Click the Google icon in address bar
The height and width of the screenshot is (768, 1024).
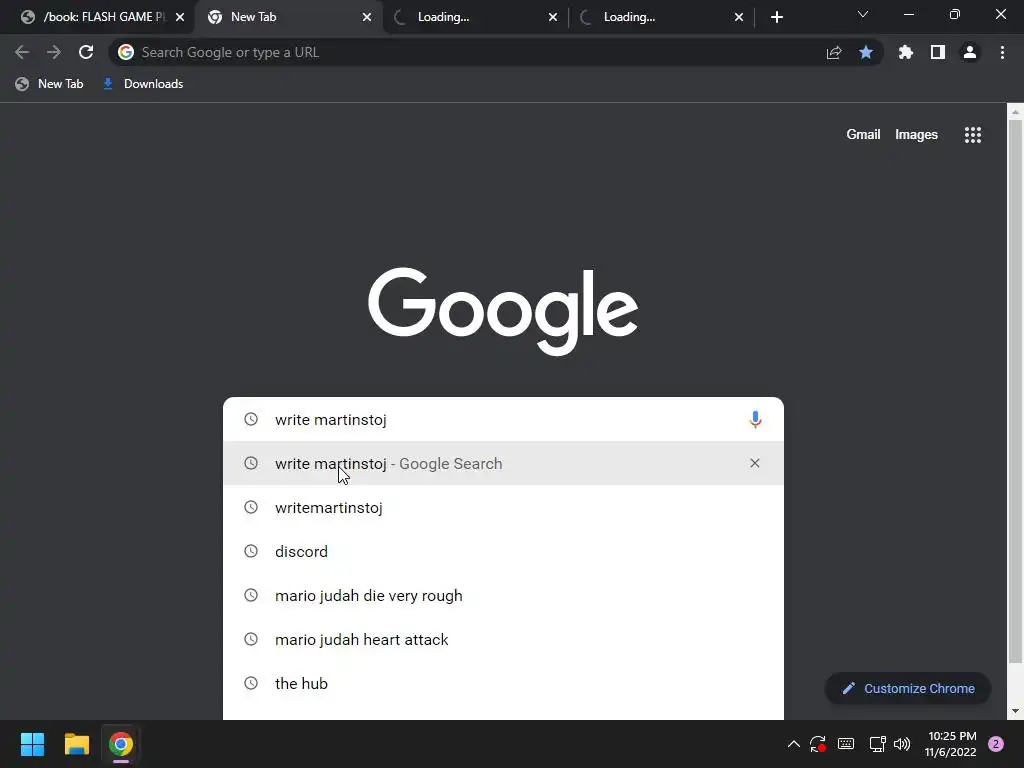126,52
